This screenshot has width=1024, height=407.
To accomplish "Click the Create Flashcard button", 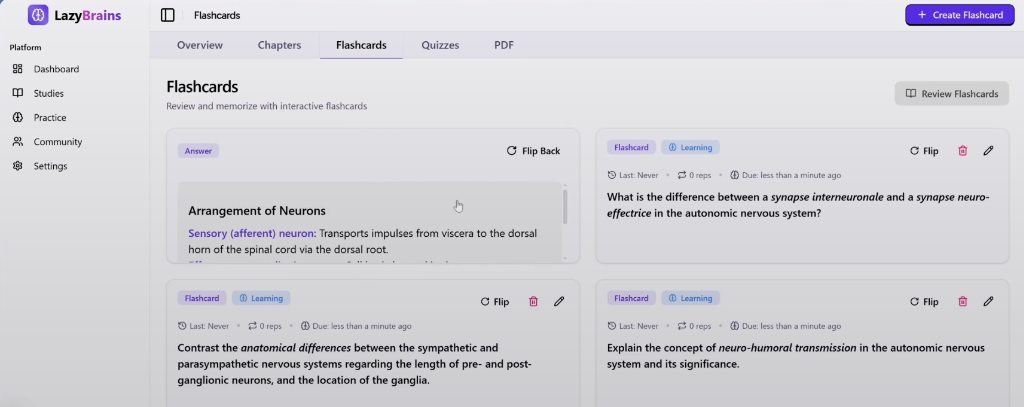I will [959, 15].
